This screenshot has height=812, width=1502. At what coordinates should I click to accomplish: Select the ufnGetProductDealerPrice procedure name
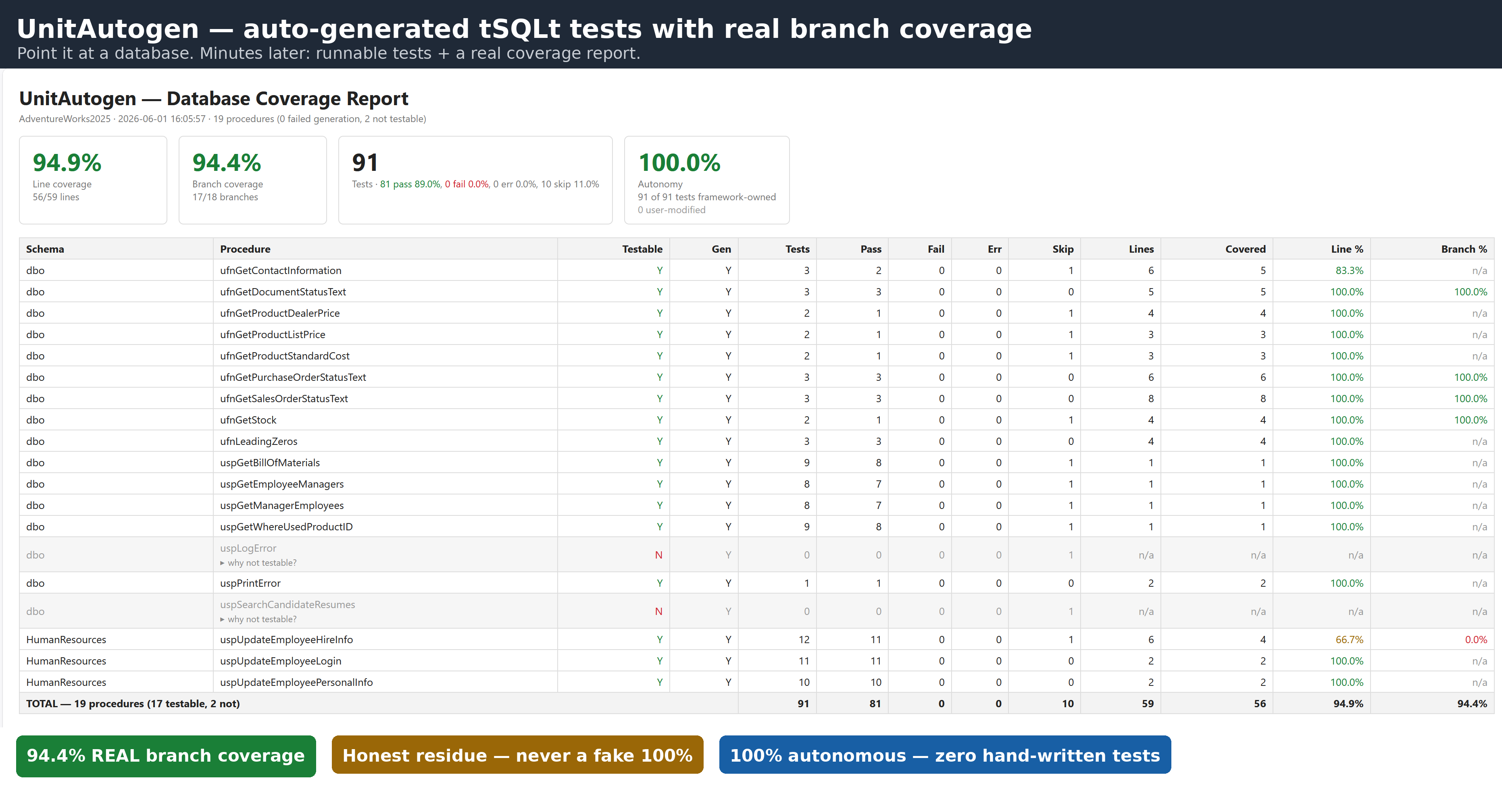point(280,313)
